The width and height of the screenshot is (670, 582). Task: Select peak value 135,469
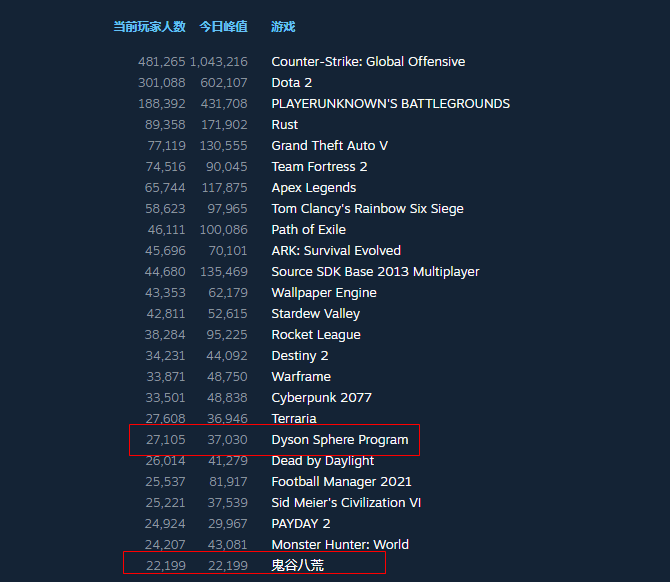tap(223, 272)
